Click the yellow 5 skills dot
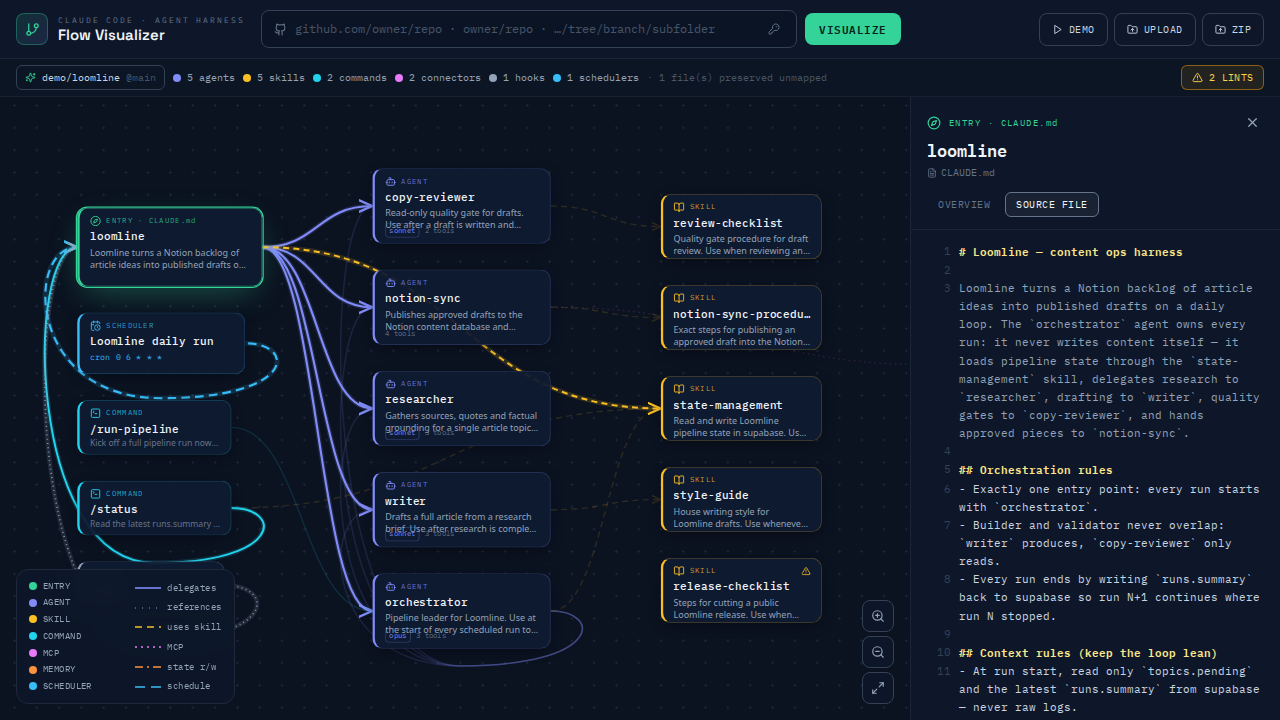 coord(247,77)
